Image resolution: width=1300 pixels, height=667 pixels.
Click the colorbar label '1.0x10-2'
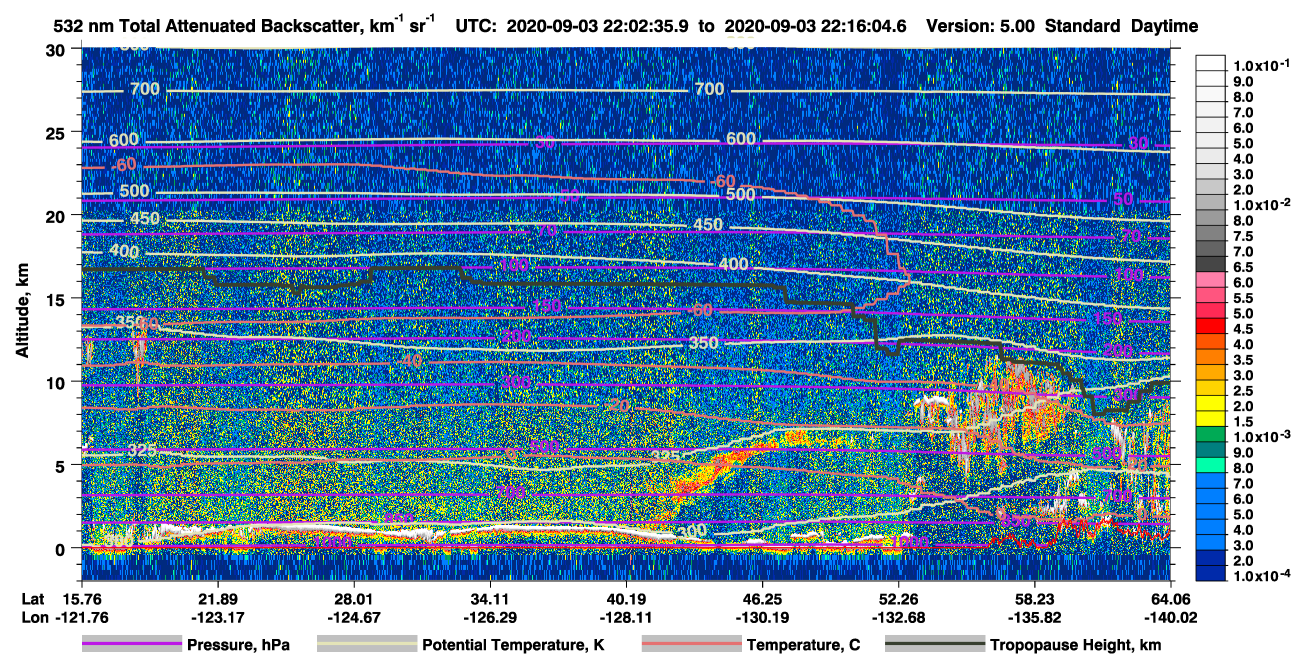[1261, 206]
